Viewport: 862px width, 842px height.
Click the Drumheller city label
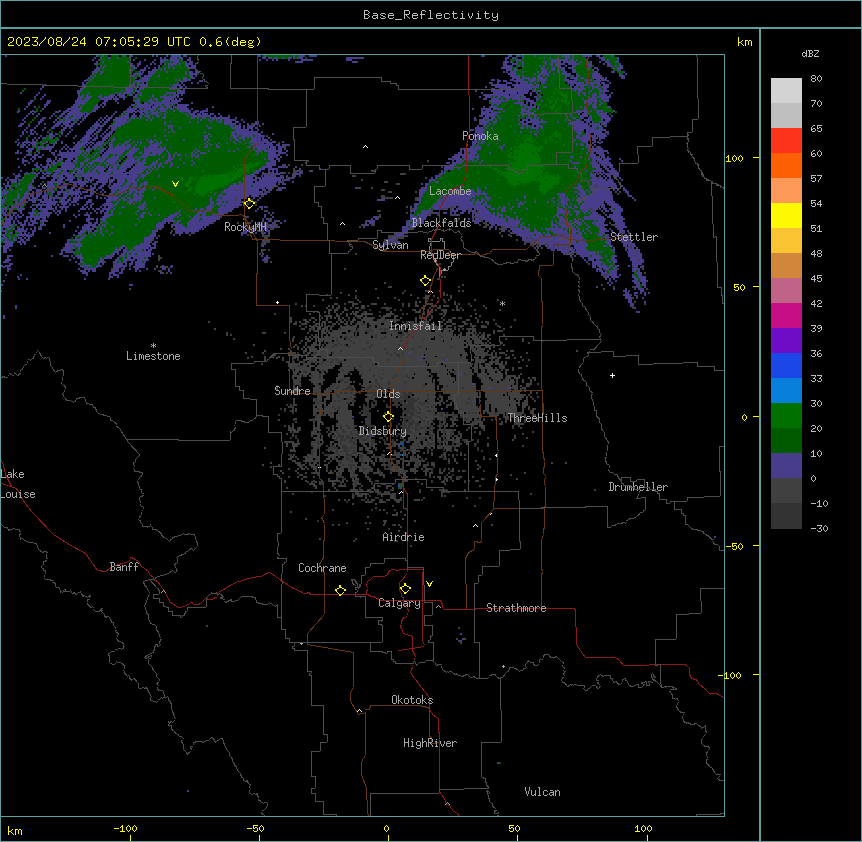(x=638, y=487)
